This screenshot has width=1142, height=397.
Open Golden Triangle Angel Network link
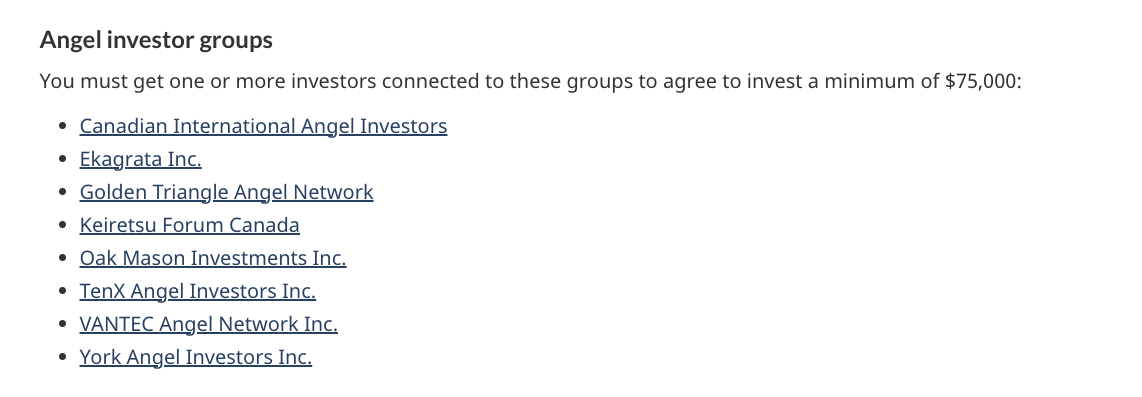point(227,192)
